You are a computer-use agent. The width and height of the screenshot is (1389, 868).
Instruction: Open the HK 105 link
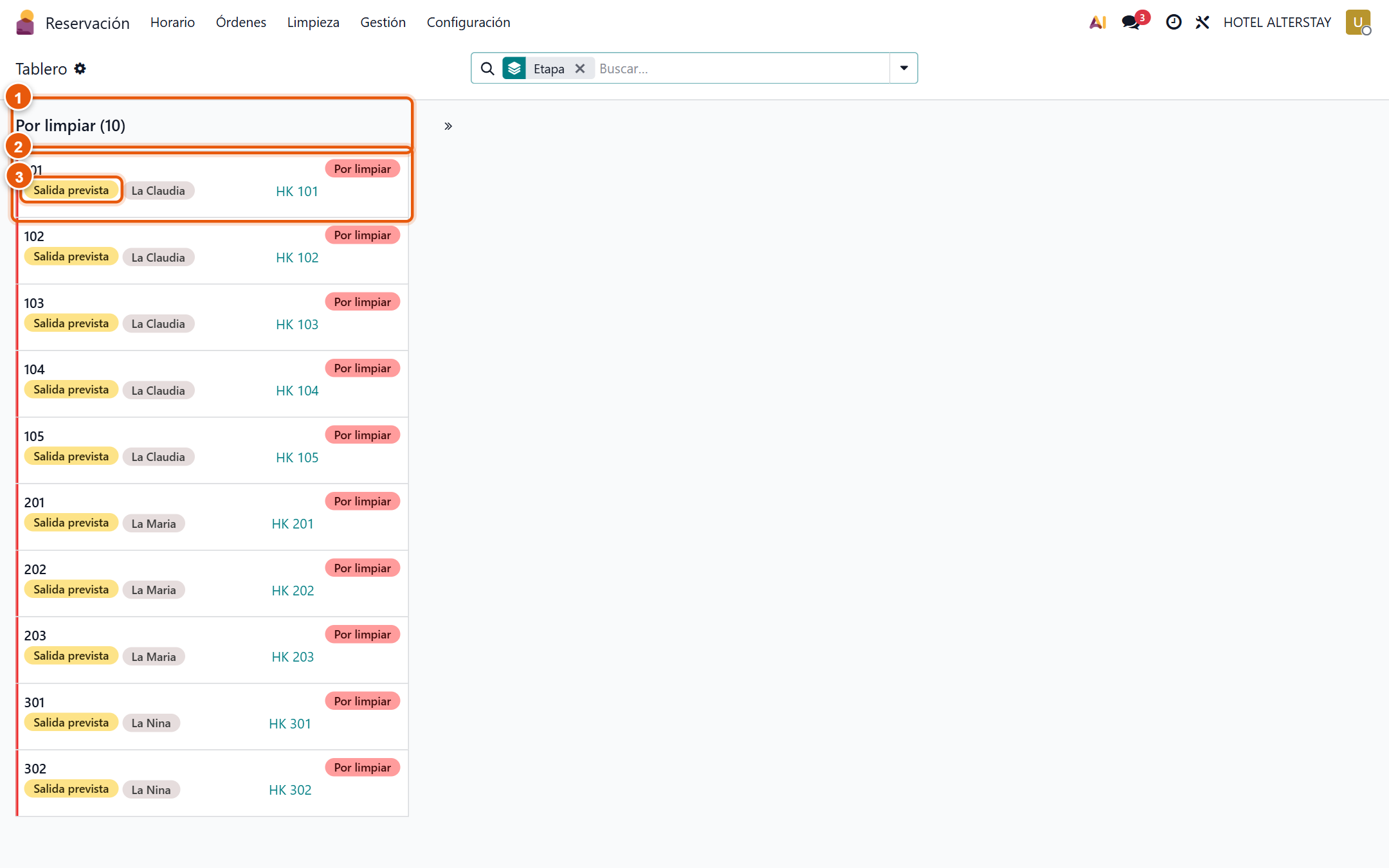click(x=297, y=457)
